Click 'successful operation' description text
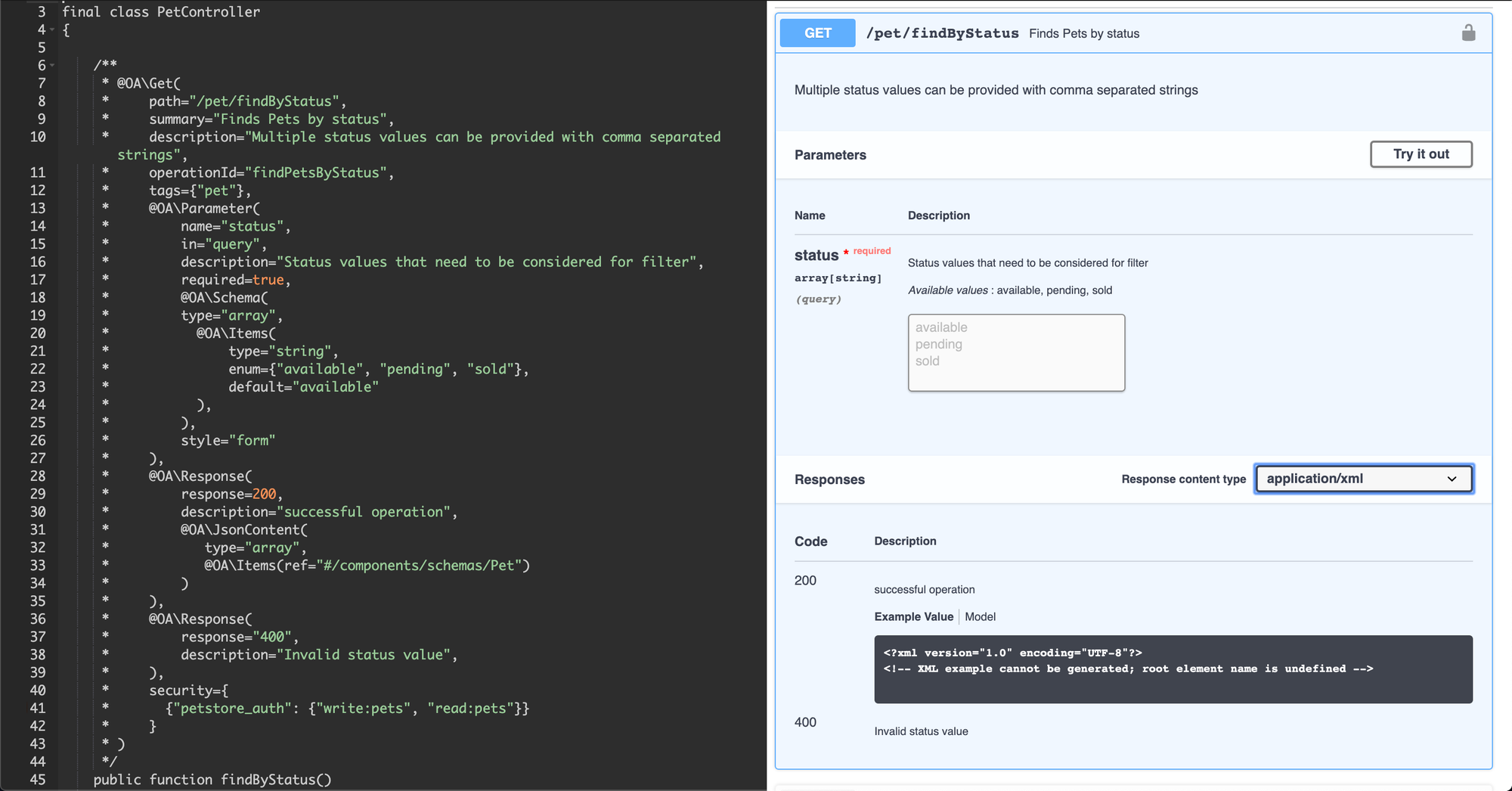This screenshot has height=791, width=1512. [x=925, y=590]
